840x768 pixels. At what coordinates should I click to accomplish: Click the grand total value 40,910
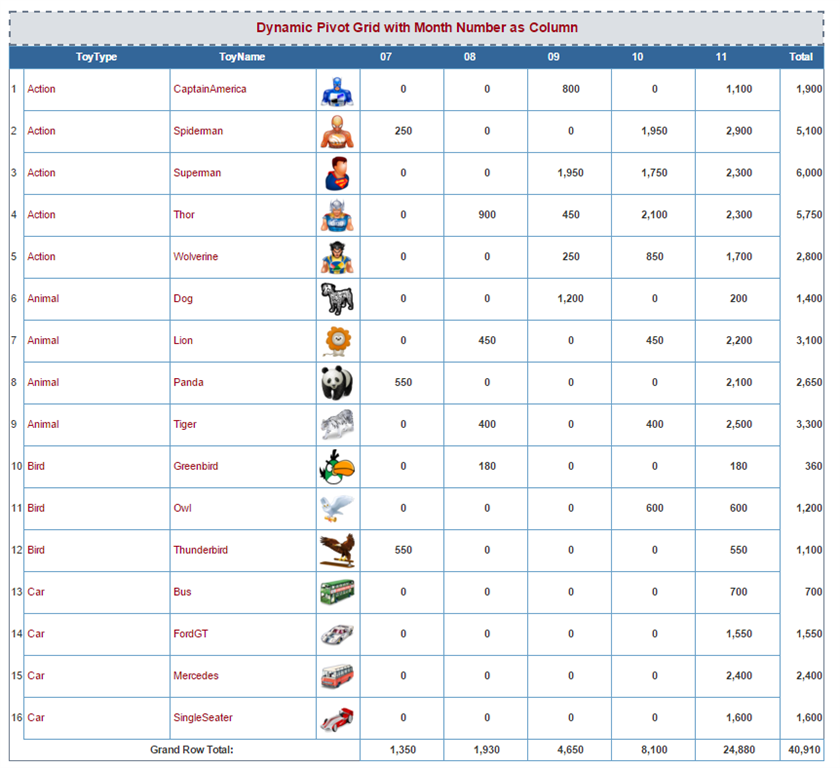click(804, 750)
